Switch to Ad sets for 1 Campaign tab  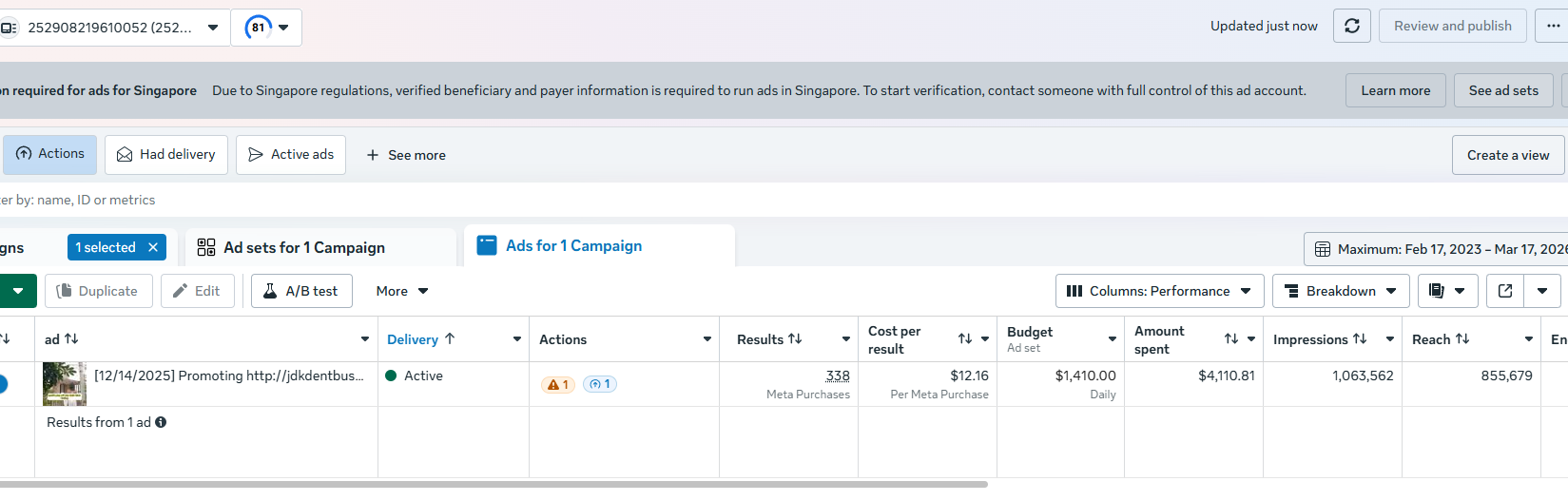click(304, 248)
